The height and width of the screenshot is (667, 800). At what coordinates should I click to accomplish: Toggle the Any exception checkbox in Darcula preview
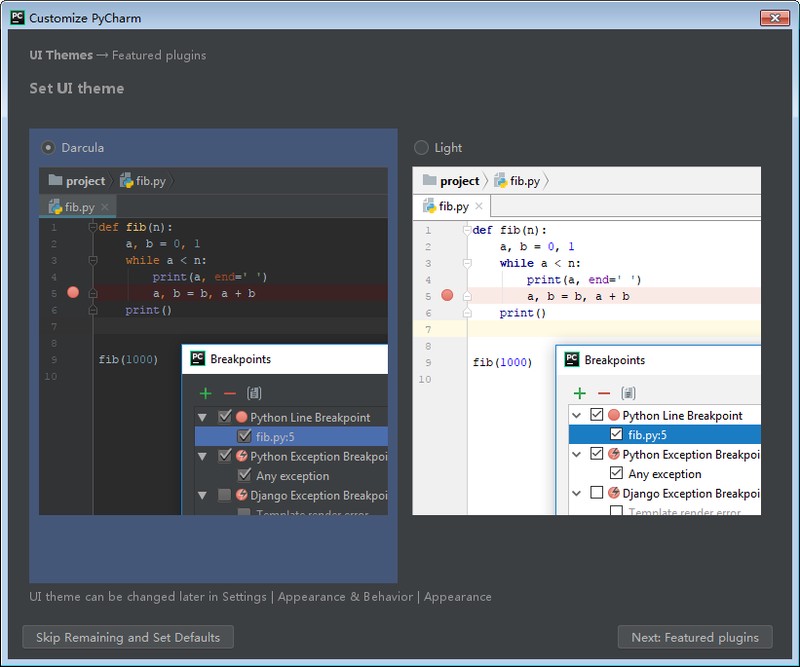[244, 475]
